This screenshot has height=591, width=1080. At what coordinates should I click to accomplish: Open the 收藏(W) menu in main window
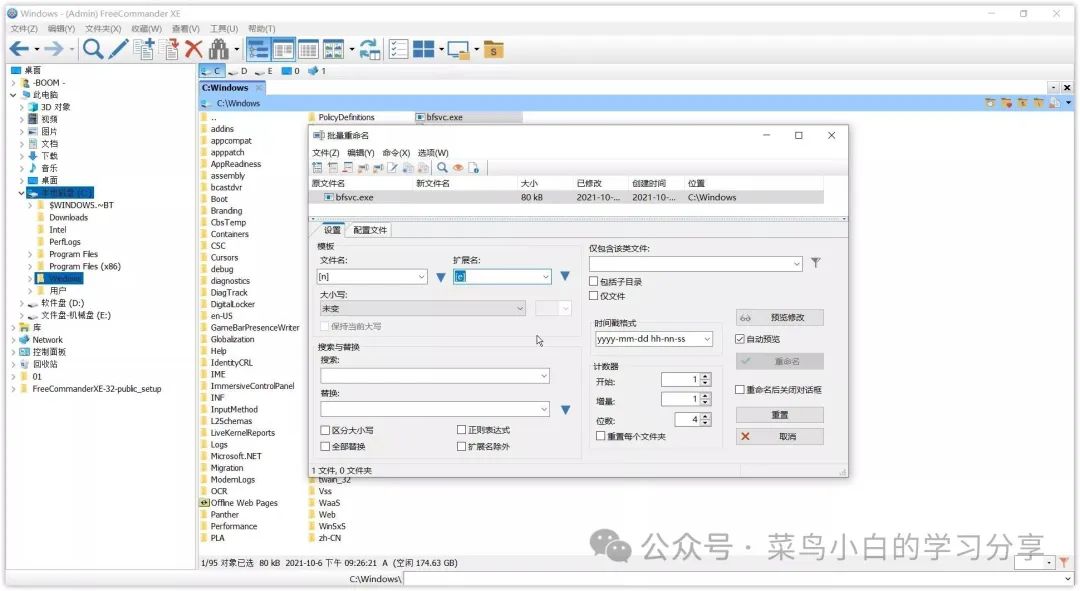(x=146, y=29)
